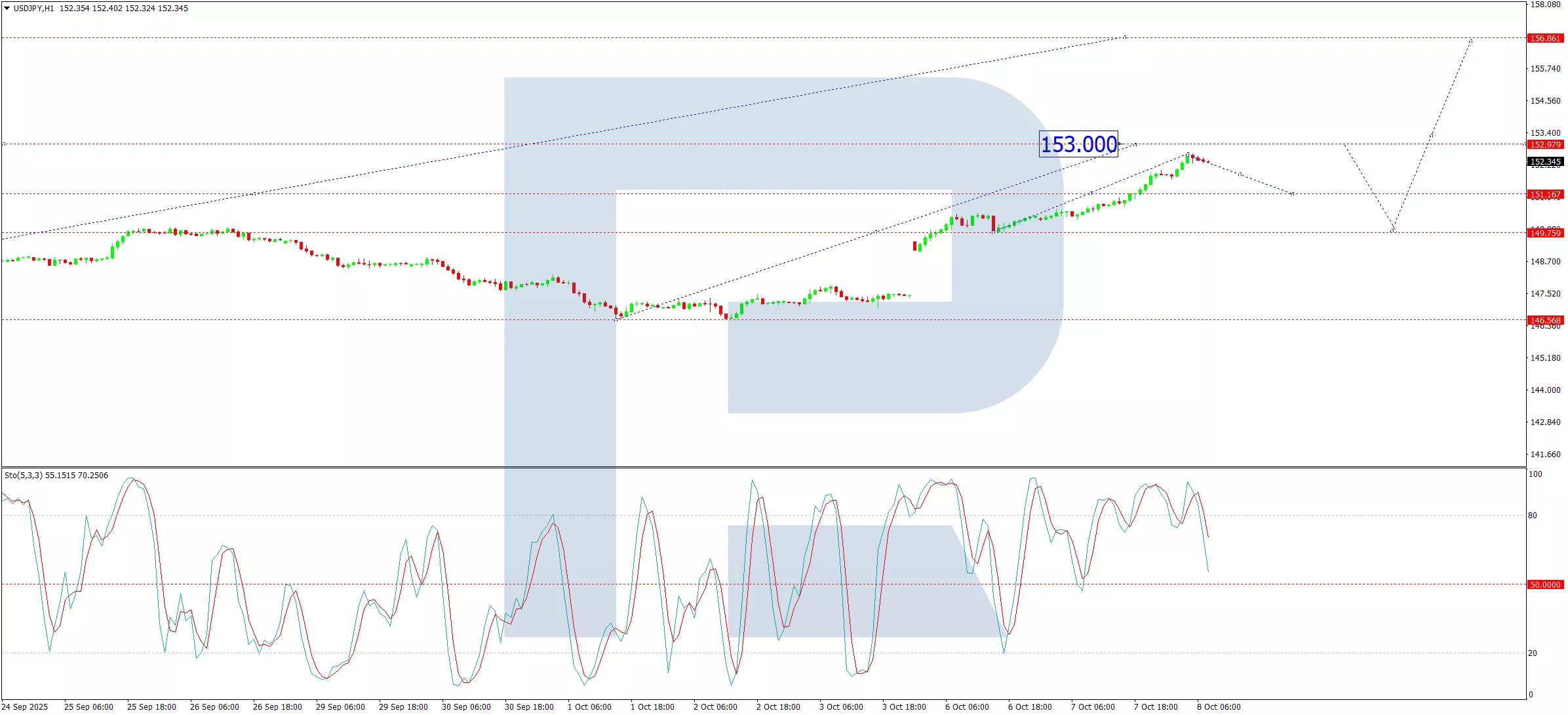Screen dimensions: 1568x715
Task: Click the forecast line anchor at 149.759 low
Action: 1392,230
